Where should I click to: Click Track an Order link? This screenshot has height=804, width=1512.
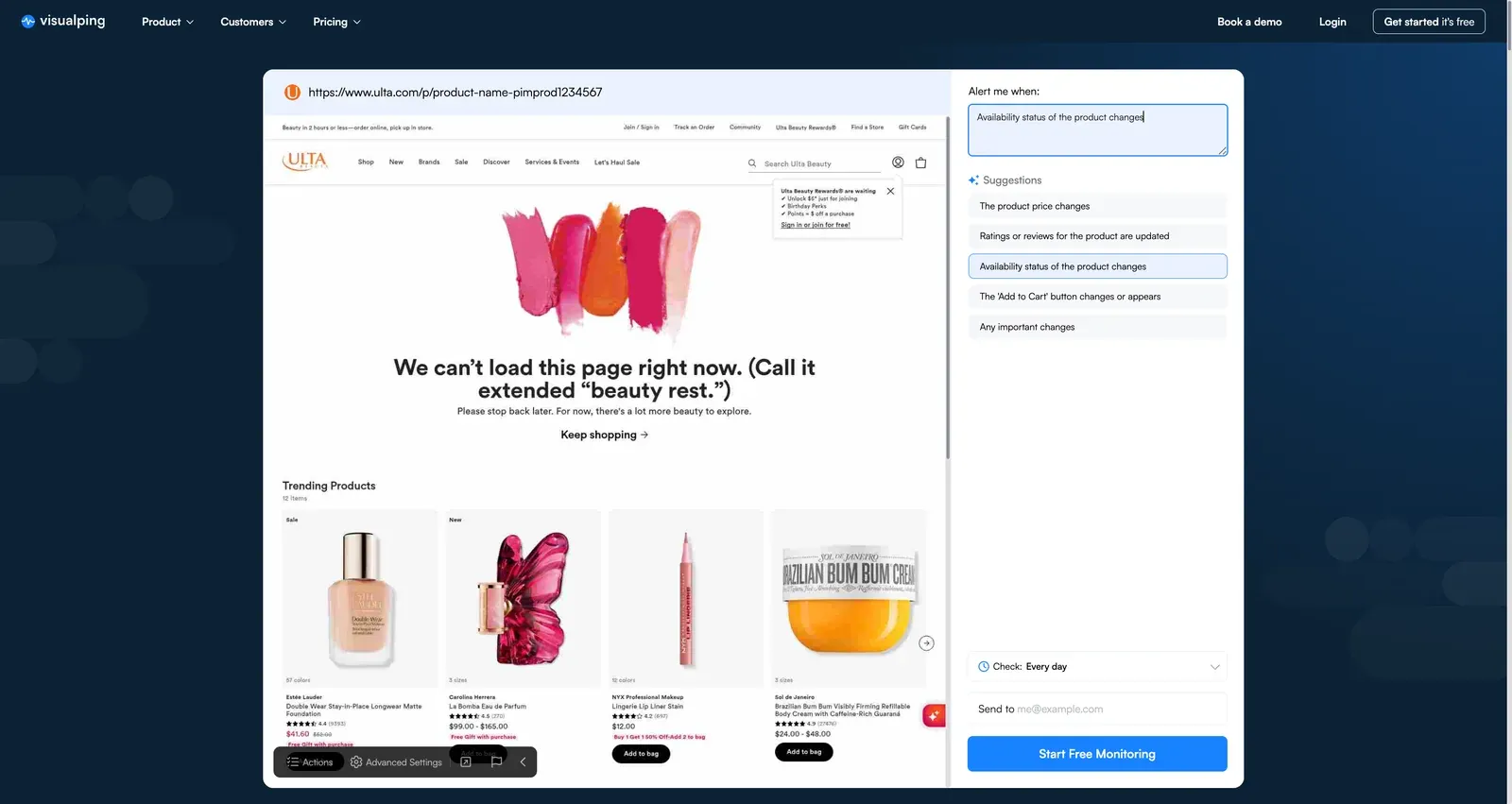click(694, 128)
